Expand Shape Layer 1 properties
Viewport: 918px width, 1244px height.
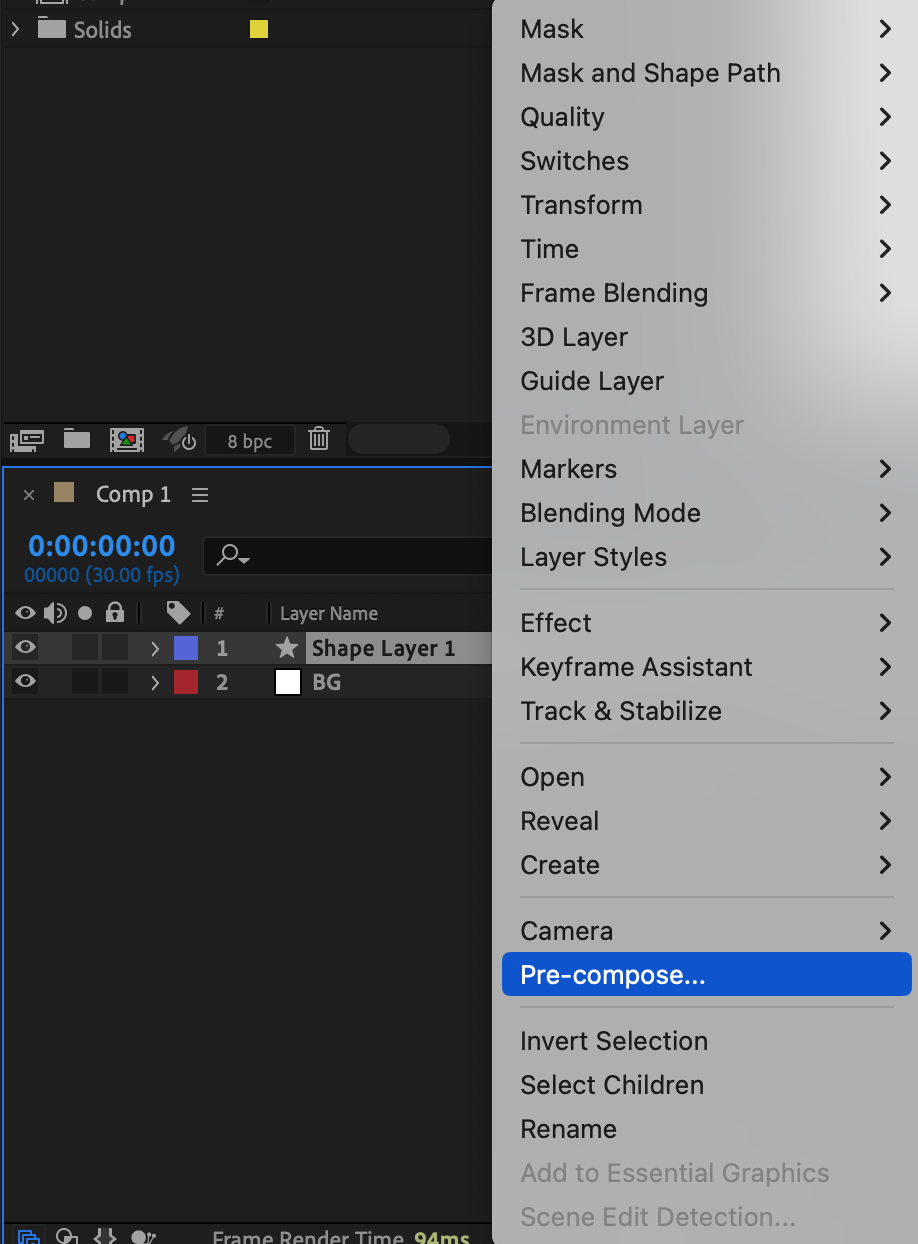(155, 648)
